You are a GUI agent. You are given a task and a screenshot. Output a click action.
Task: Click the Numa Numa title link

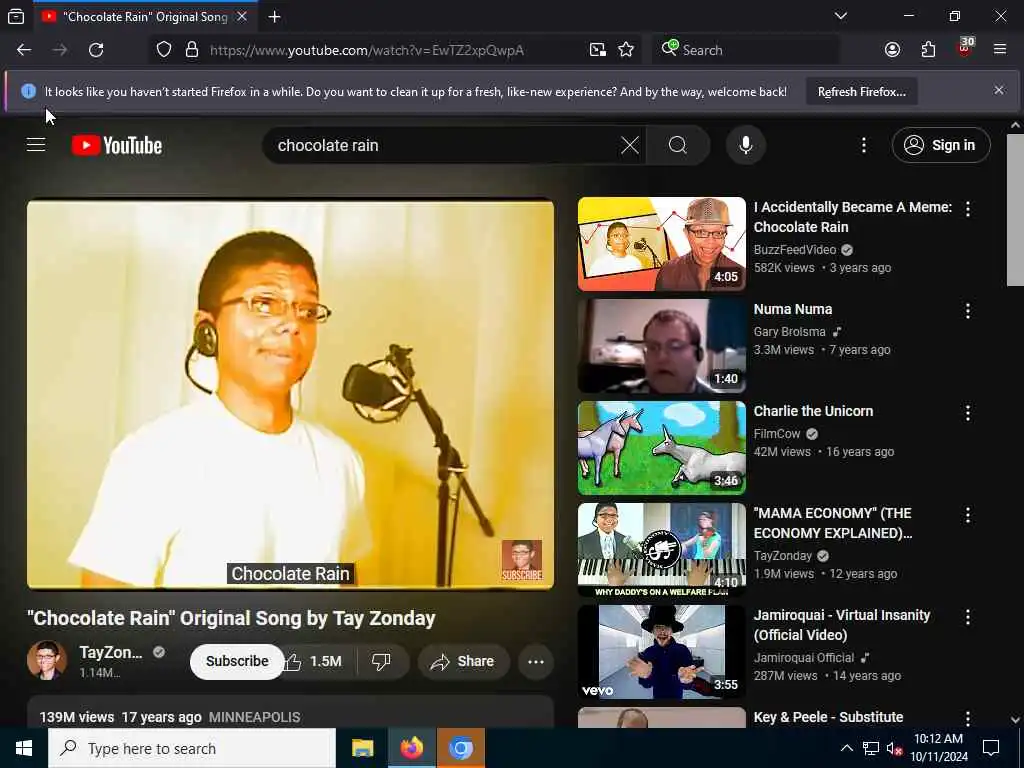793,309
